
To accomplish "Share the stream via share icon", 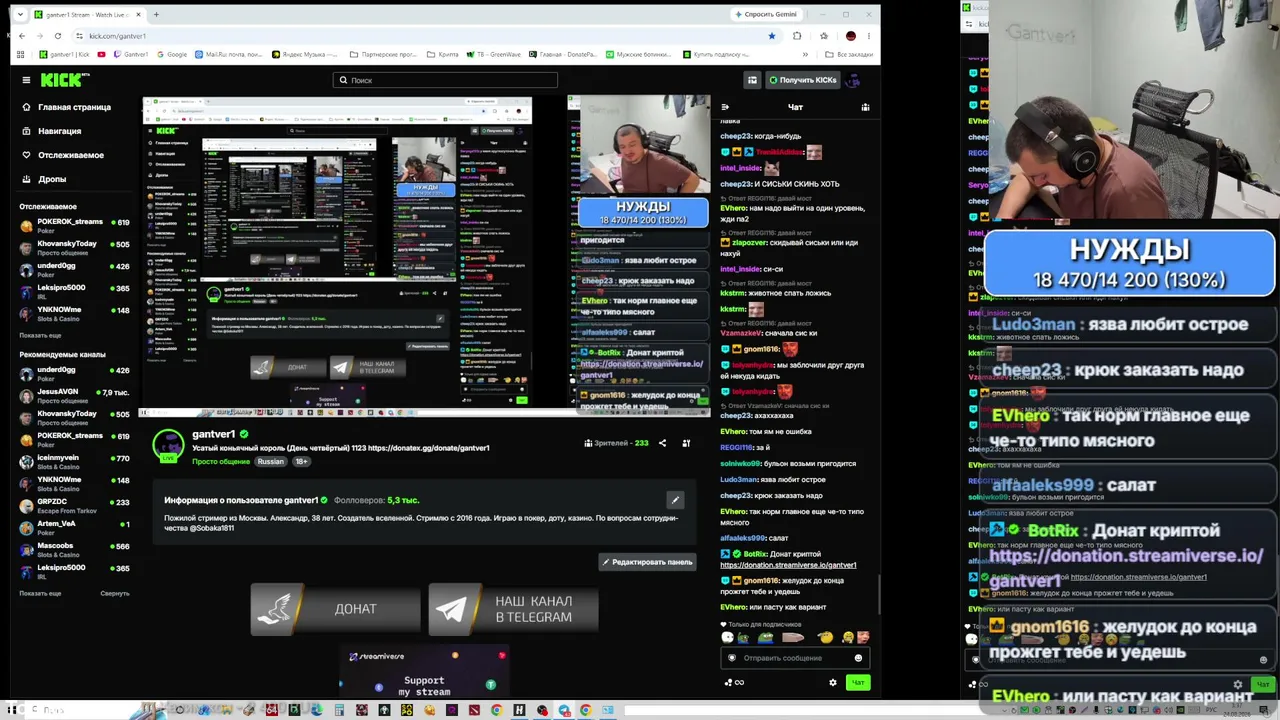I will (x=662, y=443).
